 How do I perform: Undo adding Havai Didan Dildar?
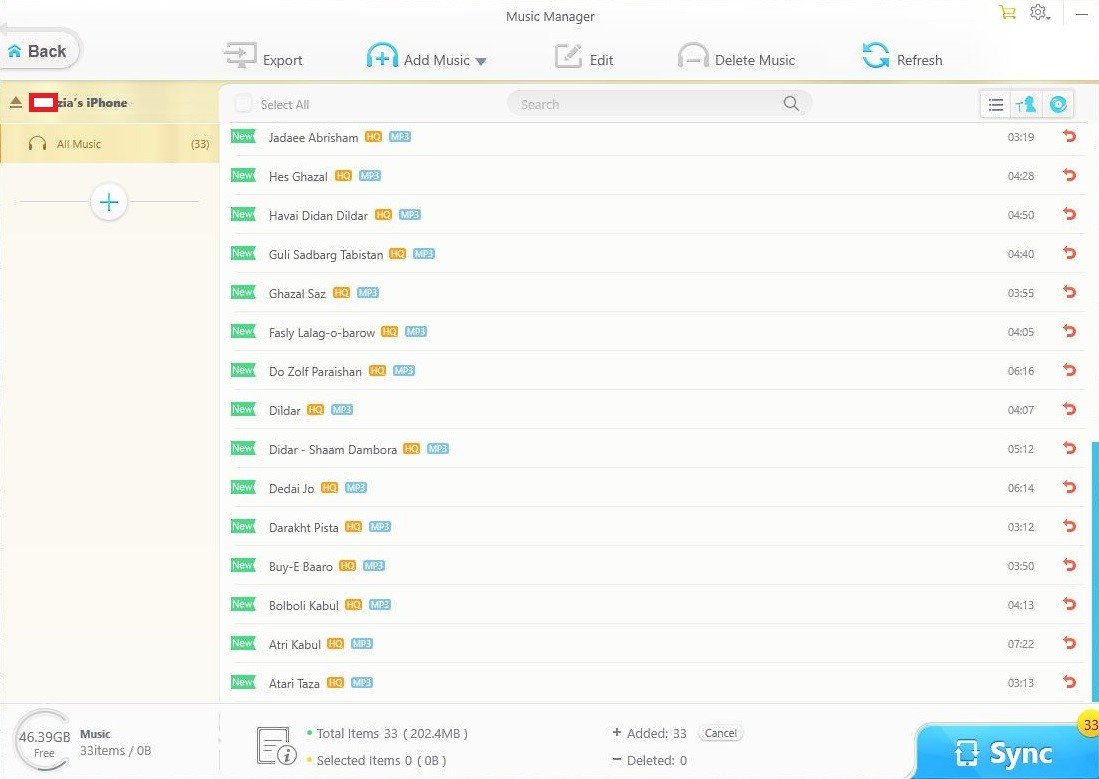(x=1069, y=214)
